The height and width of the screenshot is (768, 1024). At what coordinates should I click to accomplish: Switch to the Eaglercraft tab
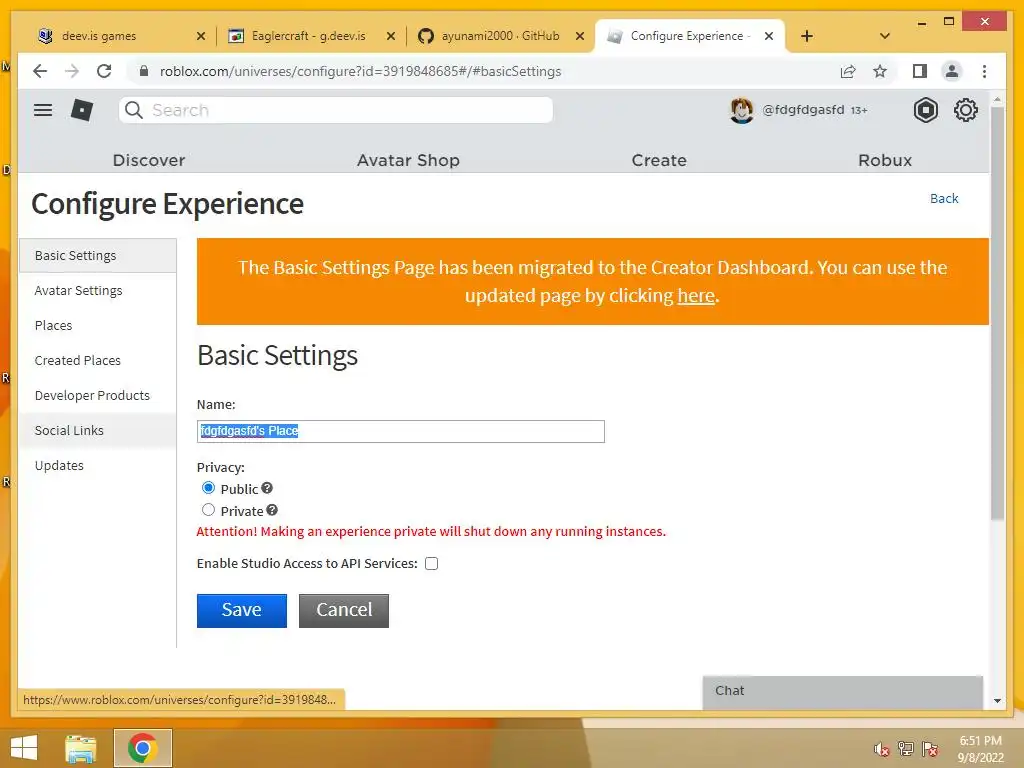[x=308, y=36]
